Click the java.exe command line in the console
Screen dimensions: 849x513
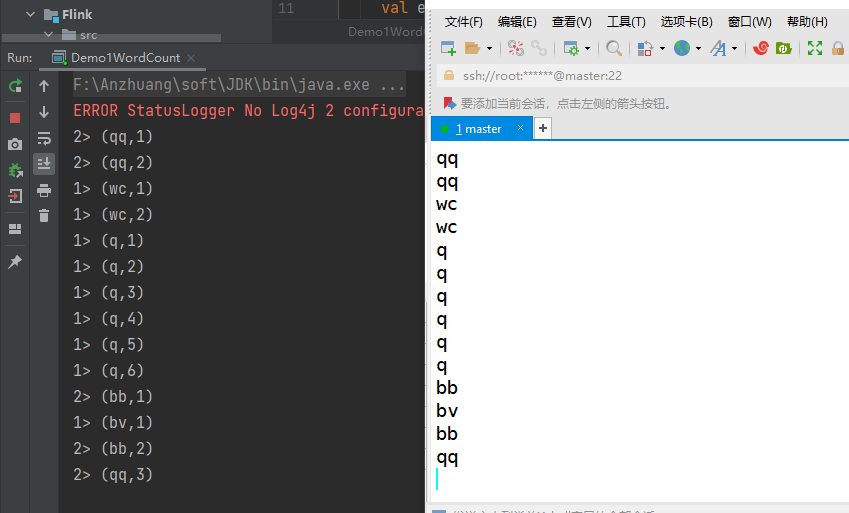coord(239,85)
